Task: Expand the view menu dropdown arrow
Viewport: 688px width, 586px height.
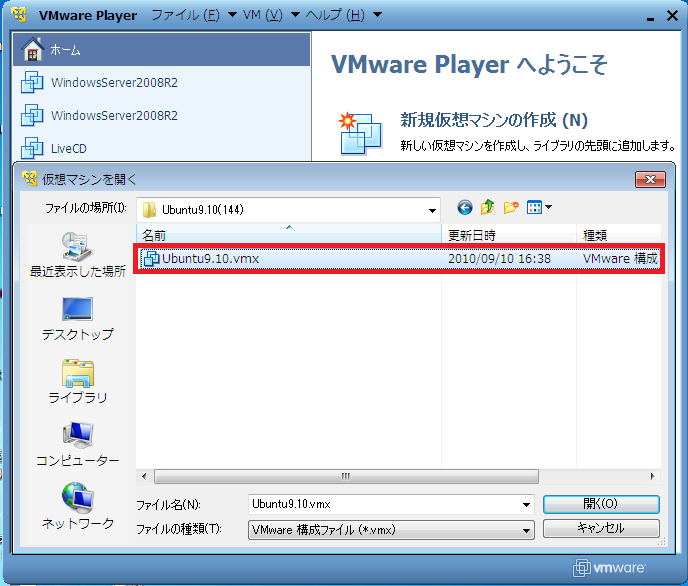Action: click(x=548, y=207)
